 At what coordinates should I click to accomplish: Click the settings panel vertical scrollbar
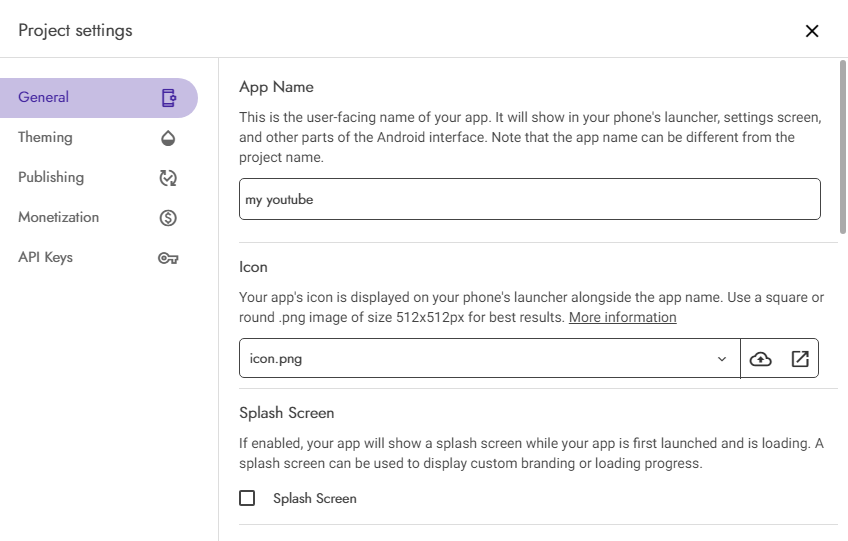tap(843, 147)
